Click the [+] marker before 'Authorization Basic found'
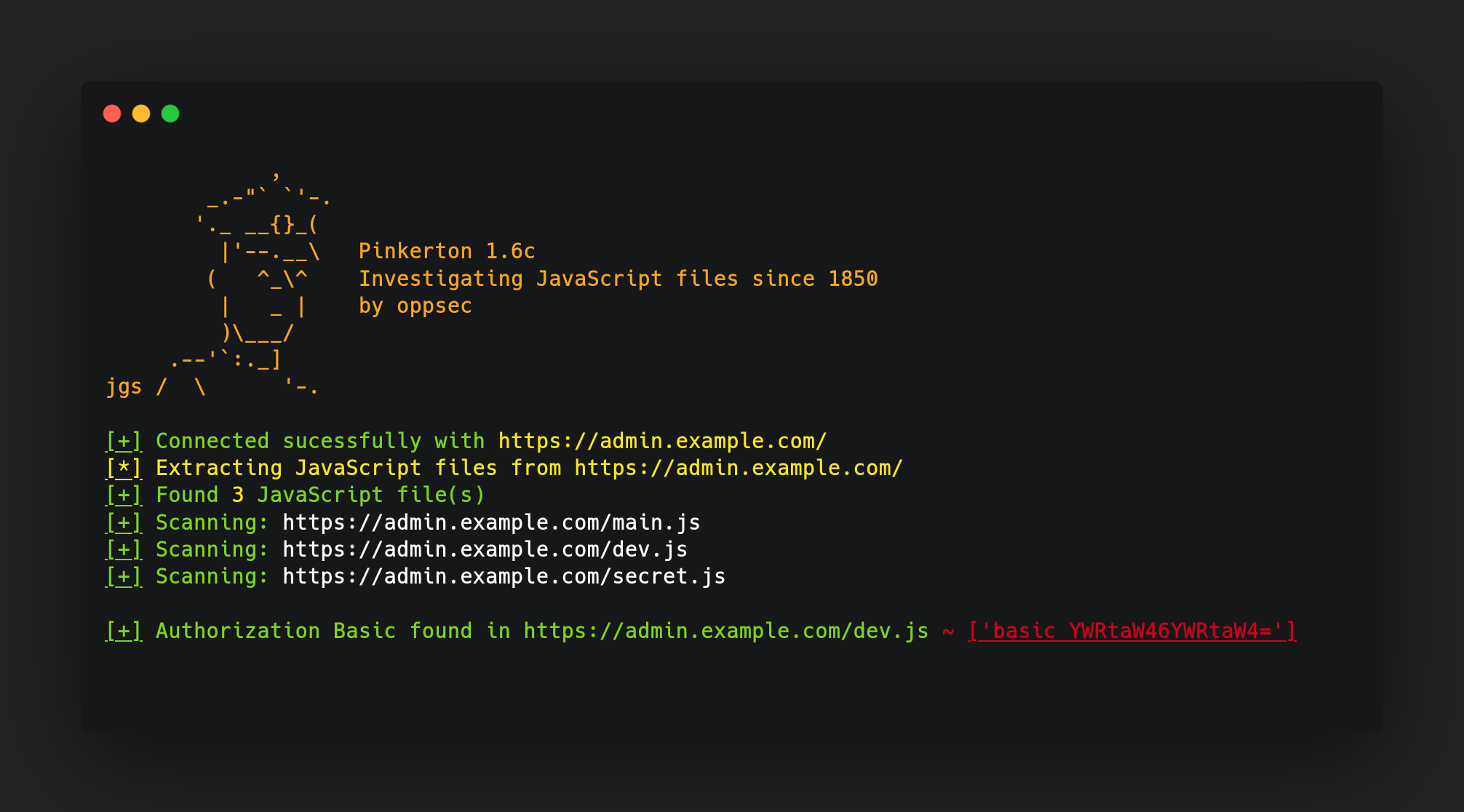 [124, 631]
